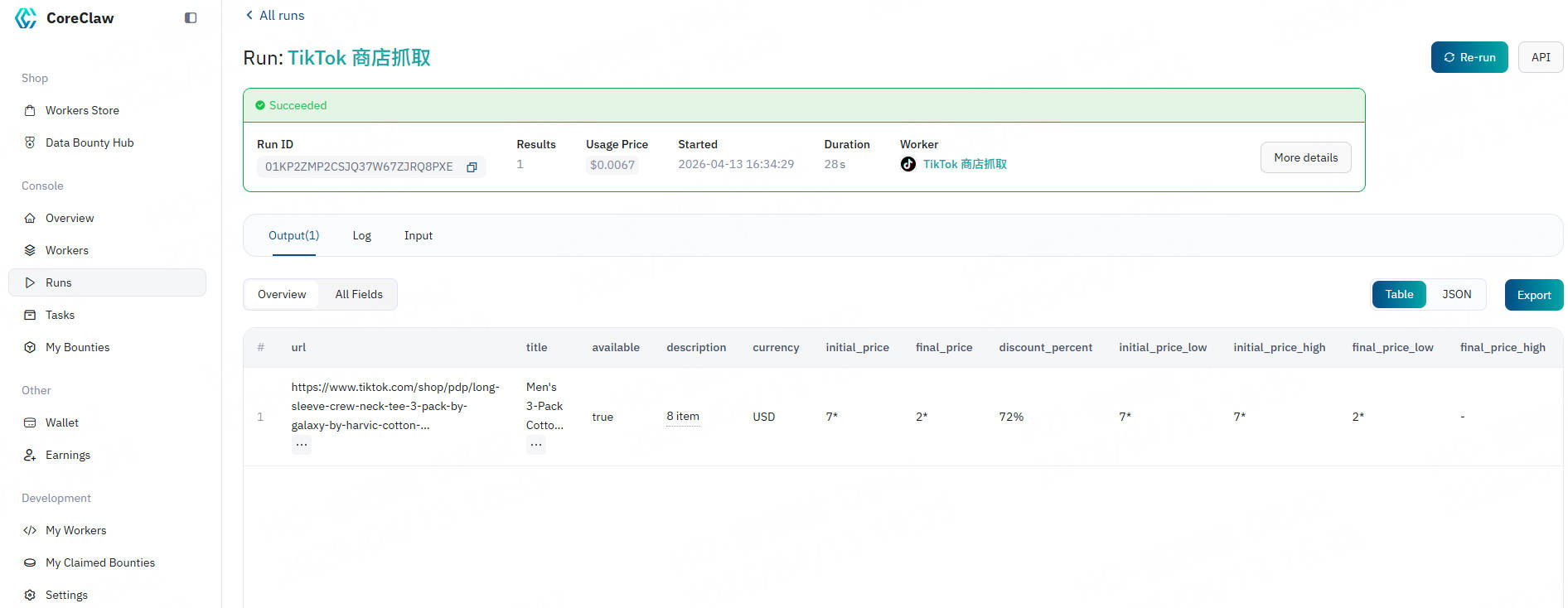Image resolution: width=1568 pixels, height=608 pixels.
Task: Expand the truncated url cell ellipsis
Action: pos(302,445)
